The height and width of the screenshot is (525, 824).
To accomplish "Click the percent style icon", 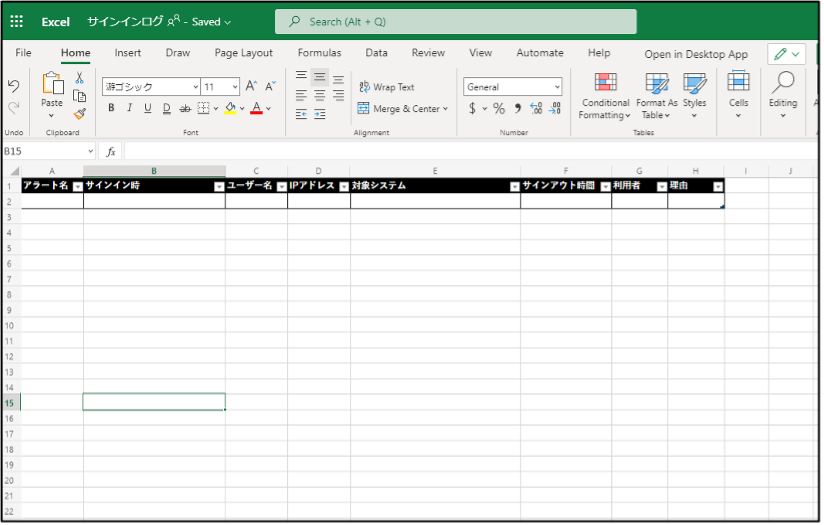I will [x=498, y=108].
